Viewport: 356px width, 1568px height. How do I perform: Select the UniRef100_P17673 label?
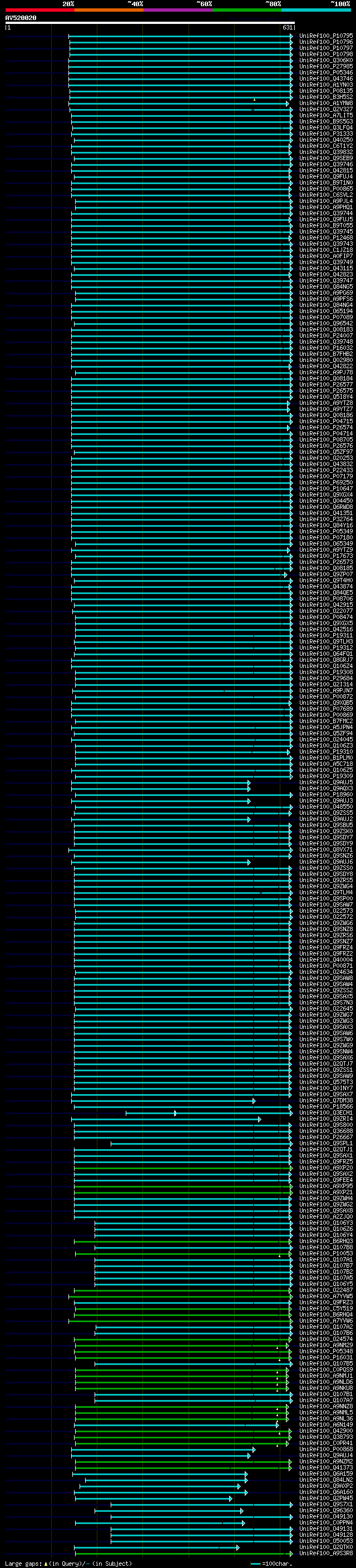point(325,556)
